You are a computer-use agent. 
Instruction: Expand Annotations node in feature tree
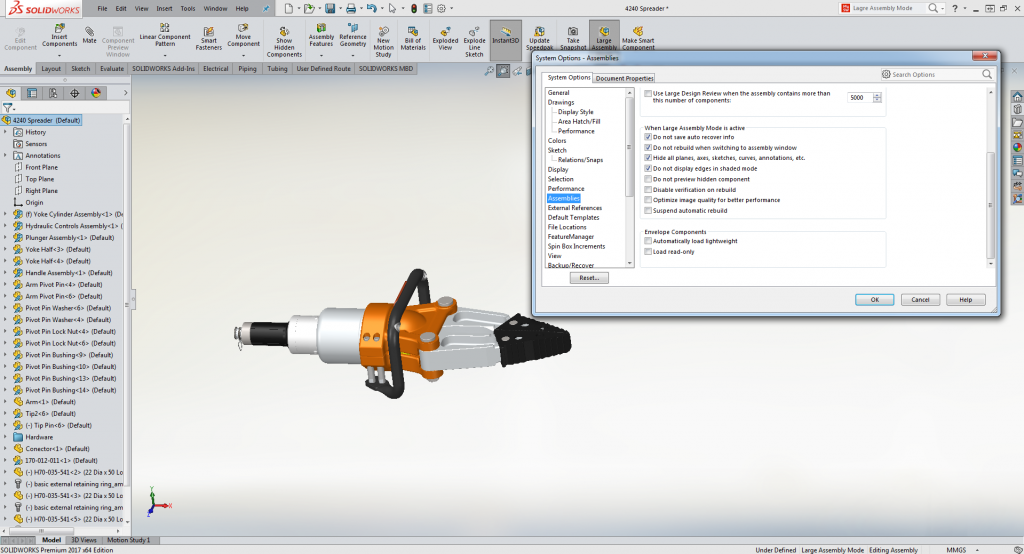coord(5,155)
